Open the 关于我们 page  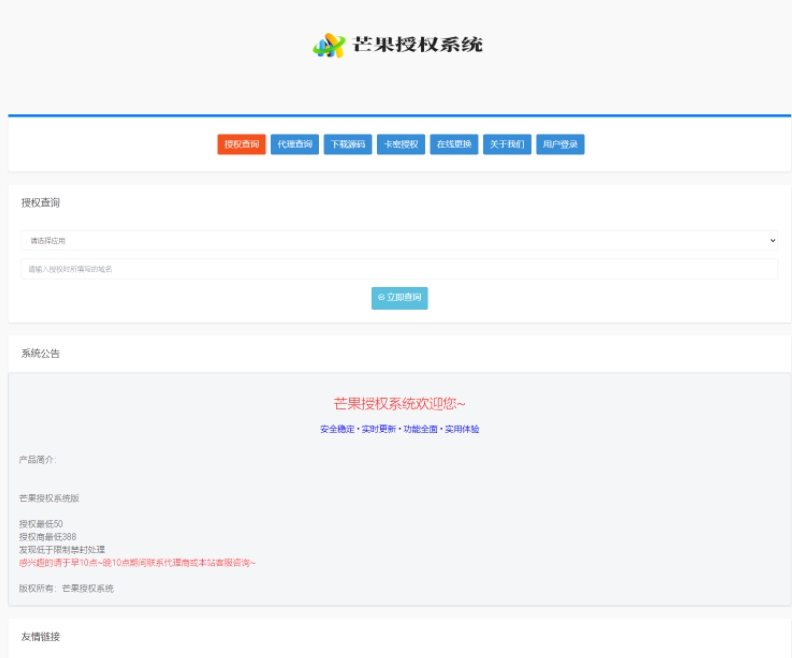pos(507,144)
